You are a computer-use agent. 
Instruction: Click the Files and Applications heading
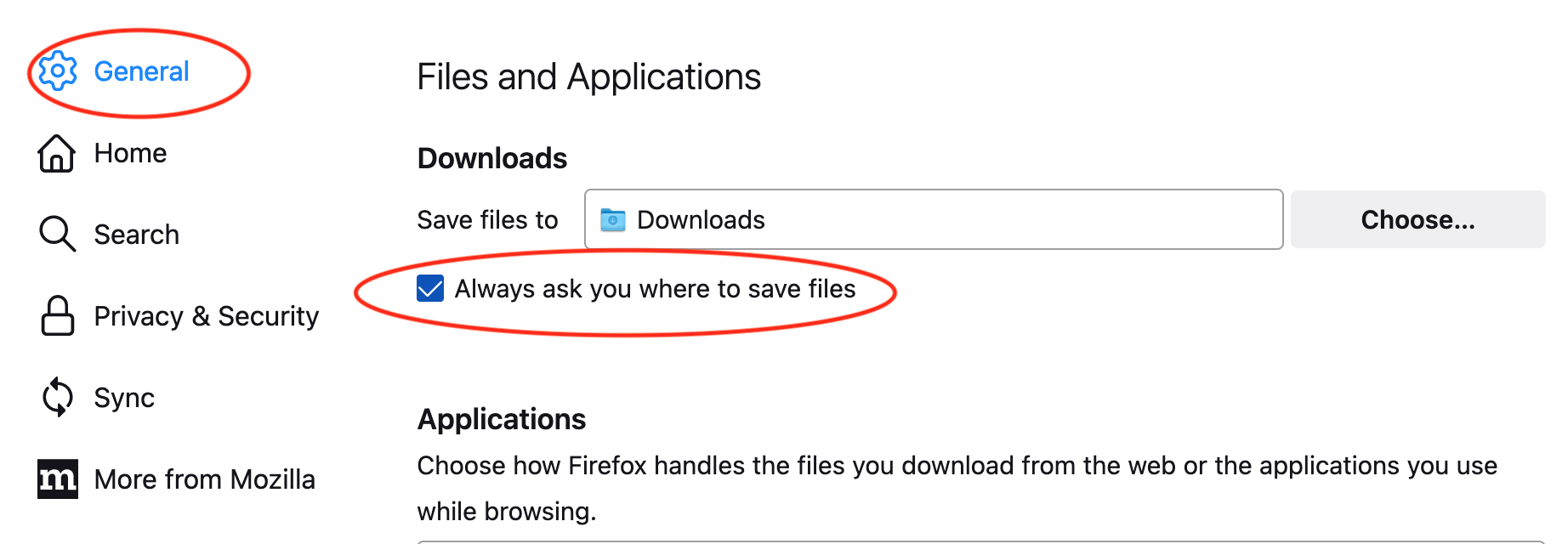coord(588,77)
